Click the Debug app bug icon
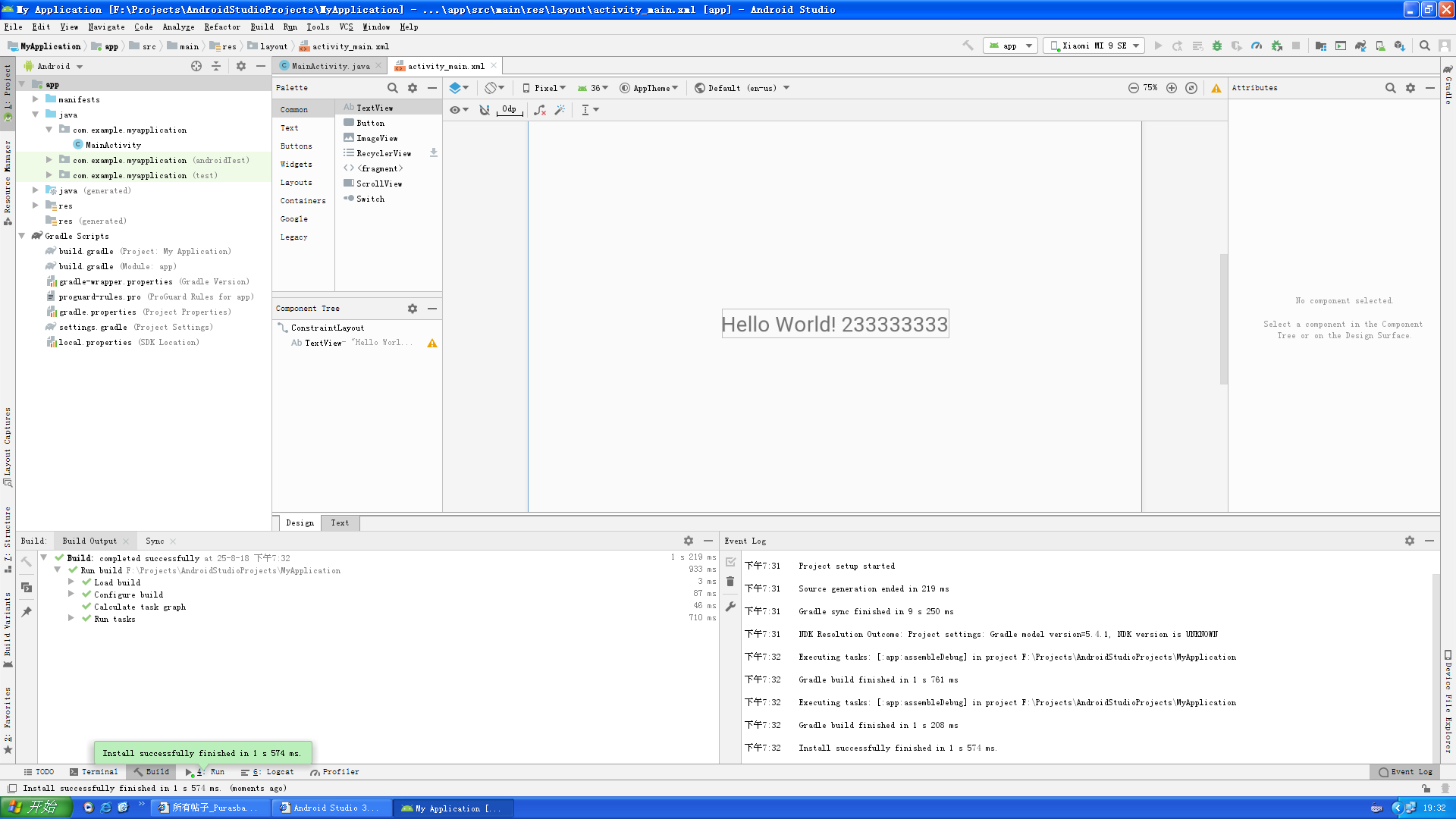This screenshot has width=1456, height=819. (x=1217, y=45)
